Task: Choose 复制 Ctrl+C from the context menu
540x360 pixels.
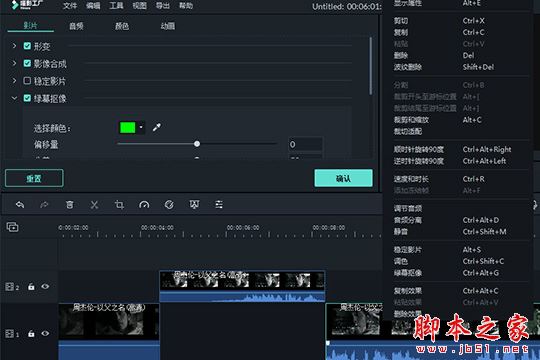Action: (x=461, y=32)
